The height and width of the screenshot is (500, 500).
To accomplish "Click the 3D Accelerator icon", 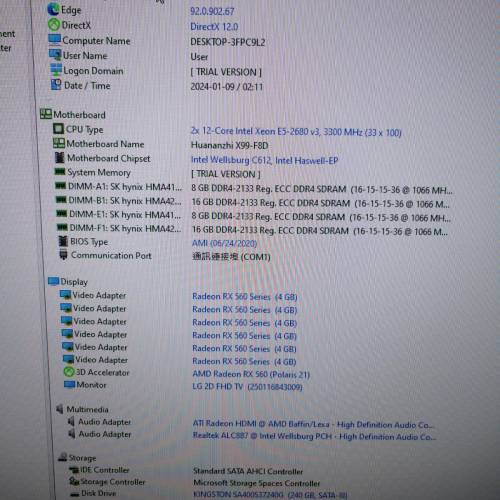I will (x=69, y=372).
